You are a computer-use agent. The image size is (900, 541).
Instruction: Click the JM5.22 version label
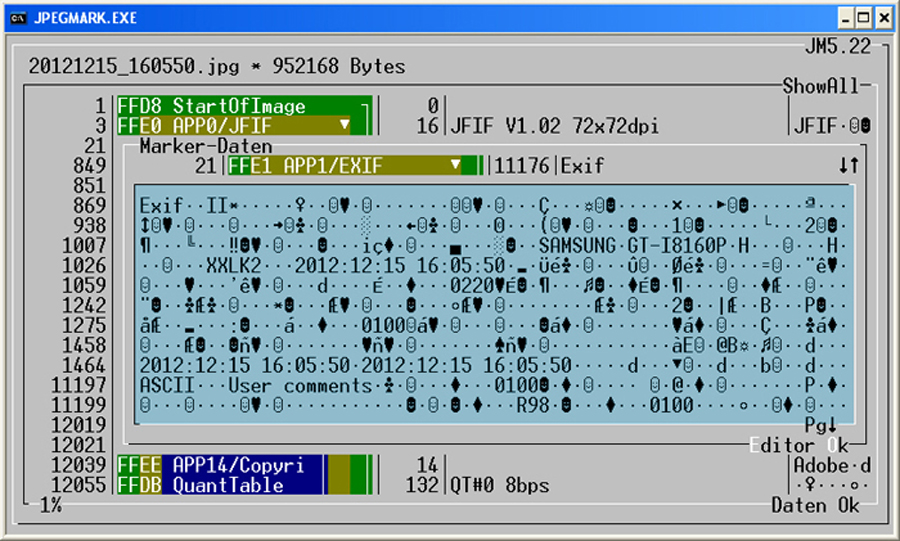(x=838, y=46)
